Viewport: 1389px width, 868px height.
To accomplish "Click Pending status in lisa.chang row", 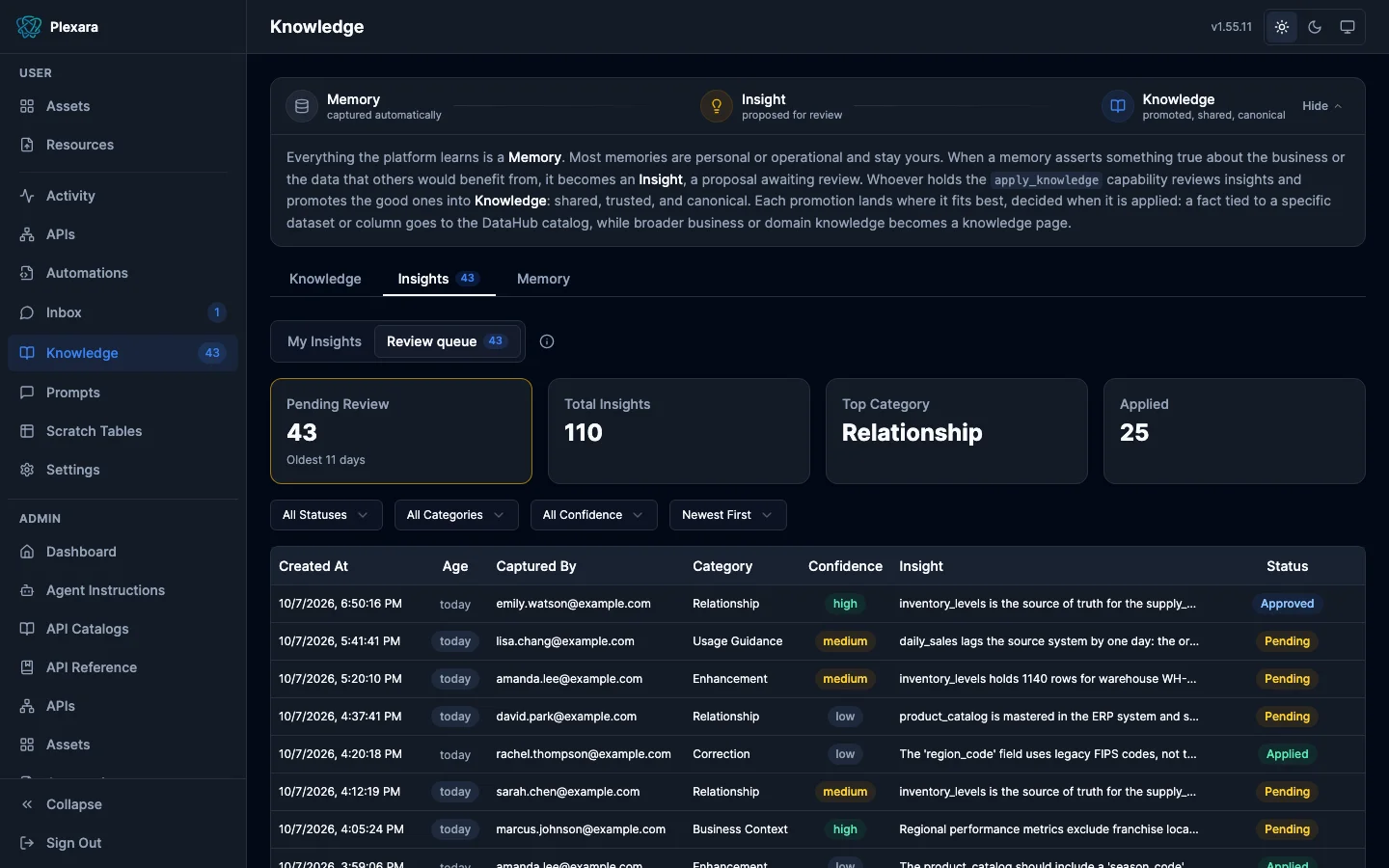I will point(1287,641).
